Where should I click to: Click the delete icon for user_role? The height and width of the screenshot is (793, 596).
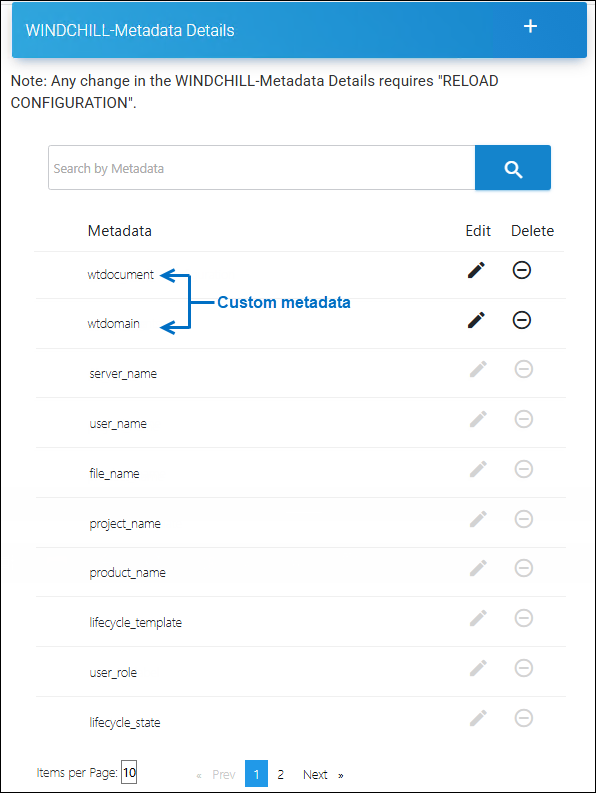pos(524,668)
